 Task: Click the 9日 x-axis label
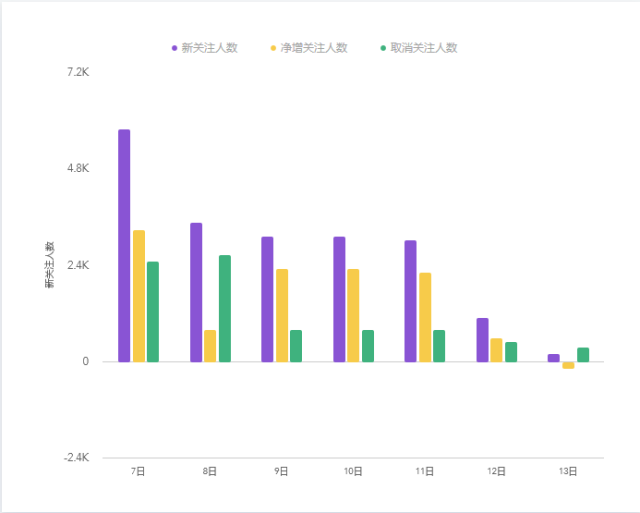coord(281,471)
